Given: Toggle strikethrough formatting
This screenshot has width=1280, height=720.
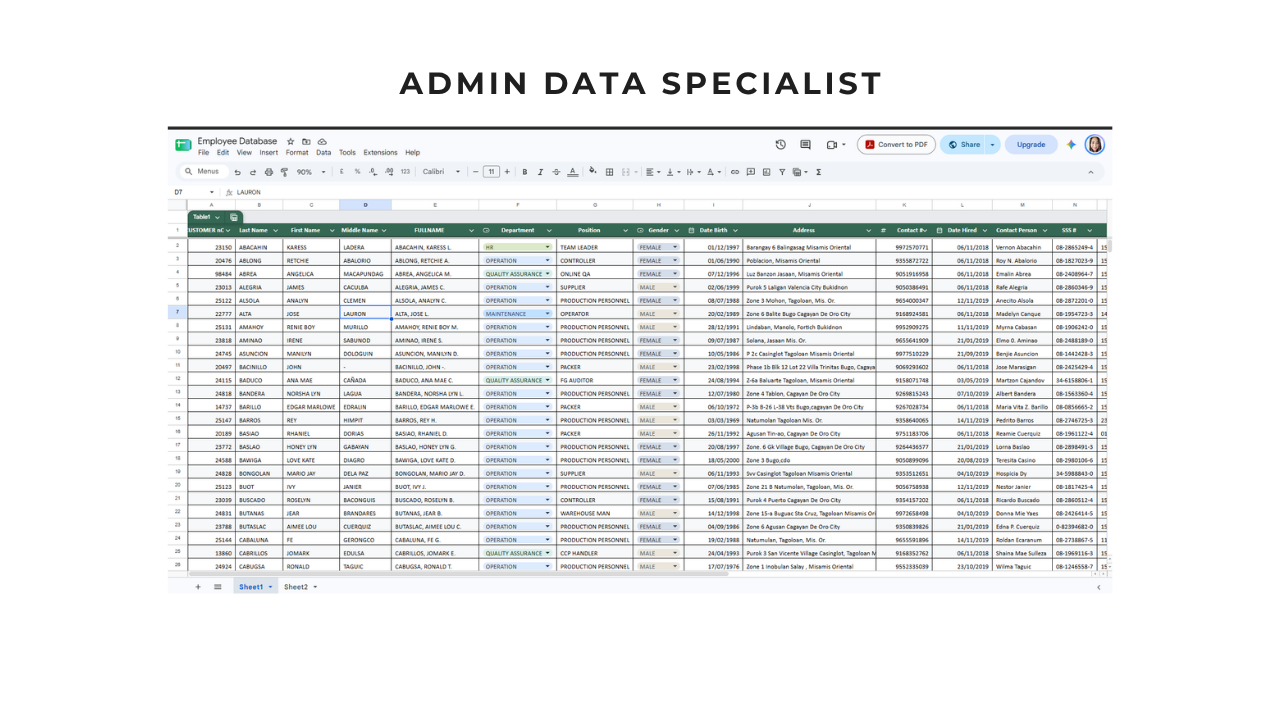Looking at the screenshot, I should (555, 172).
